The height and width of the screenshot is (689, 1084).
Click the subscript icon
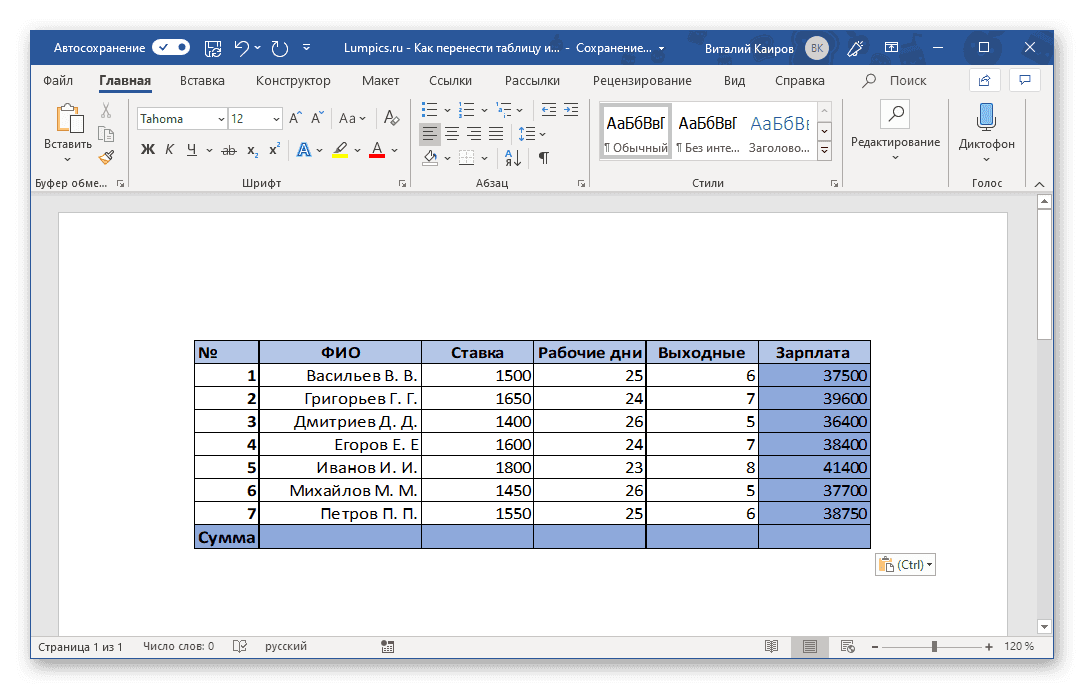pyautogui.click(x=254, y=150)
